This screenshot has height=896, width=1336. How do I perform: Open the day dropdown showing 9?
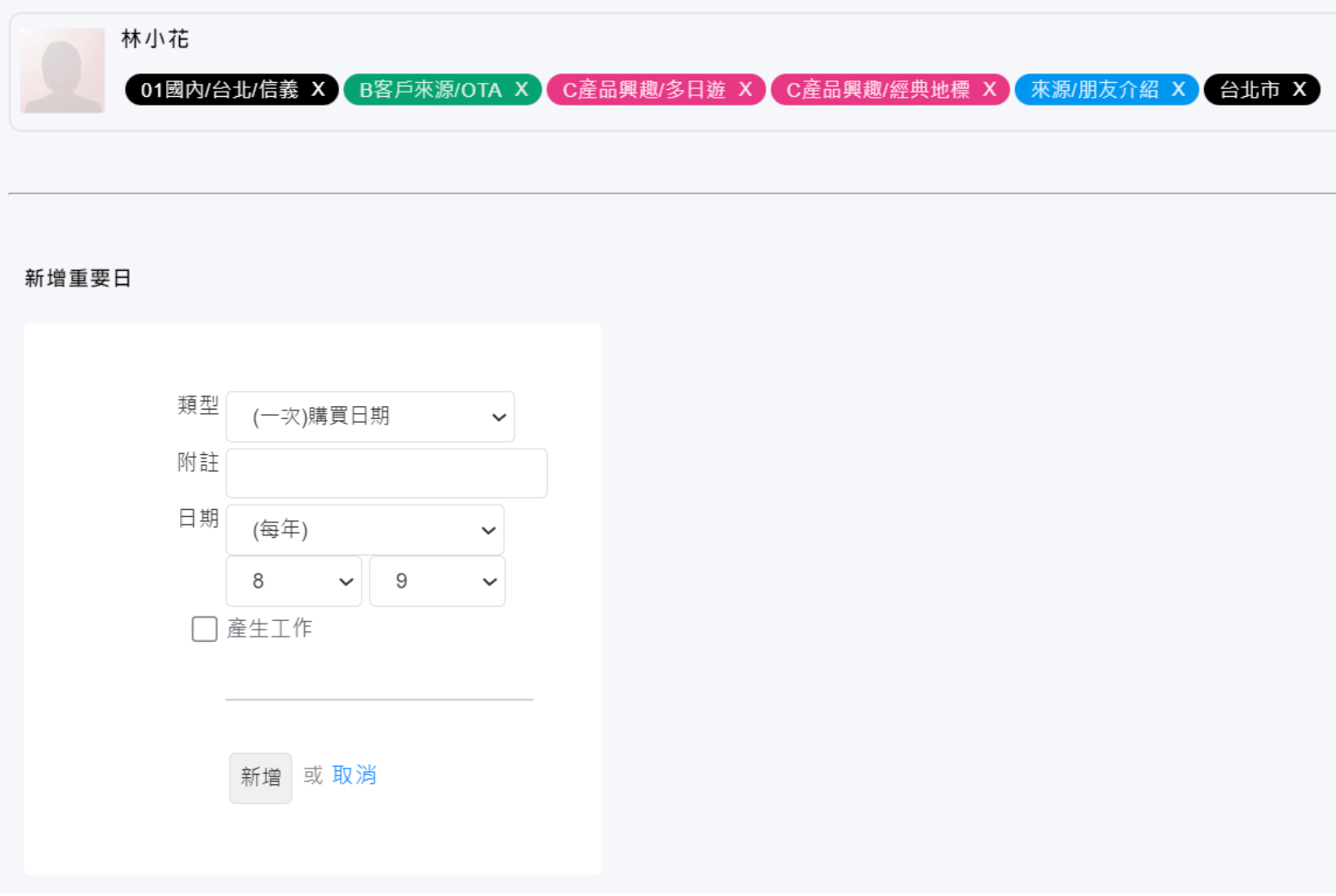pos(437,582)
